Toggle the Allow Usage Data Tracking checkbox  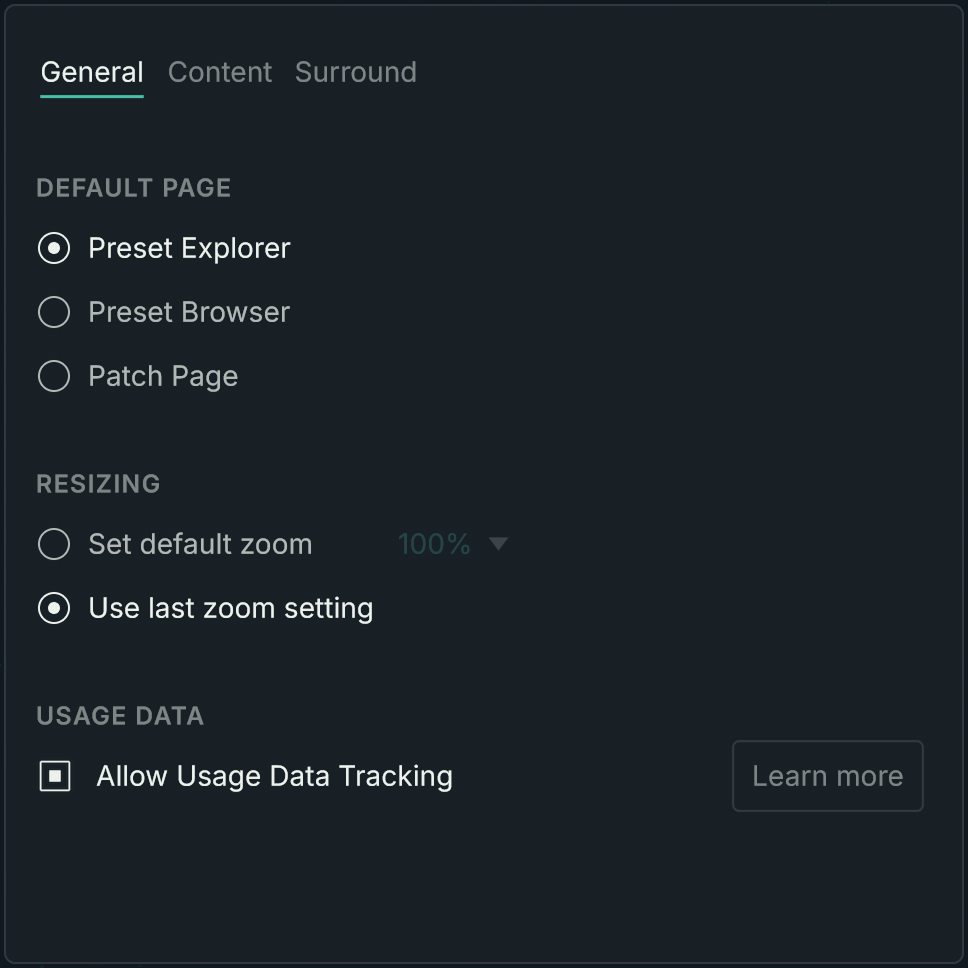[55, 776]
